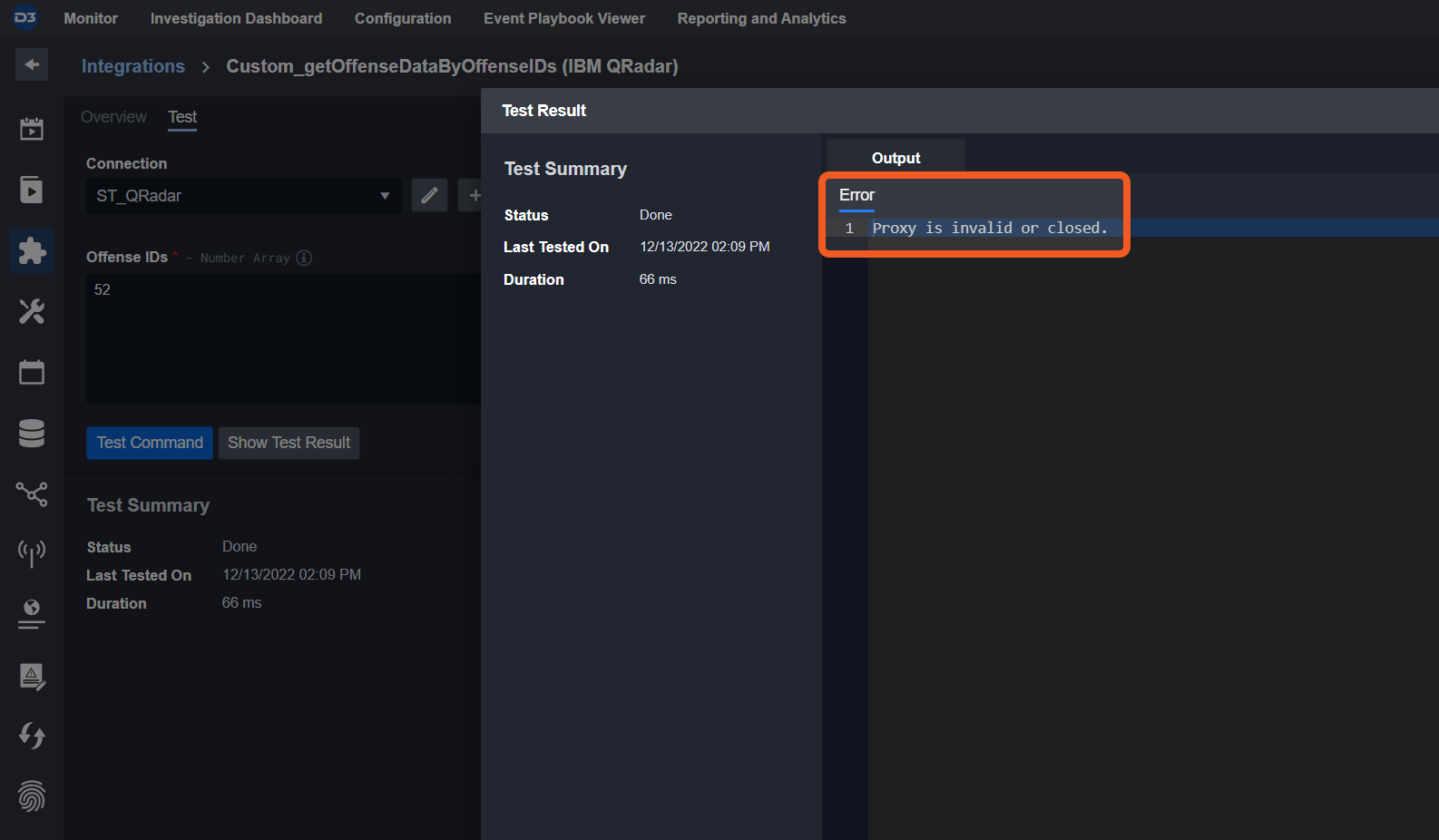Viewport: 1439px width, 840px height.
Task: Open the calendar sidebar icon
Action: point(32,372)
